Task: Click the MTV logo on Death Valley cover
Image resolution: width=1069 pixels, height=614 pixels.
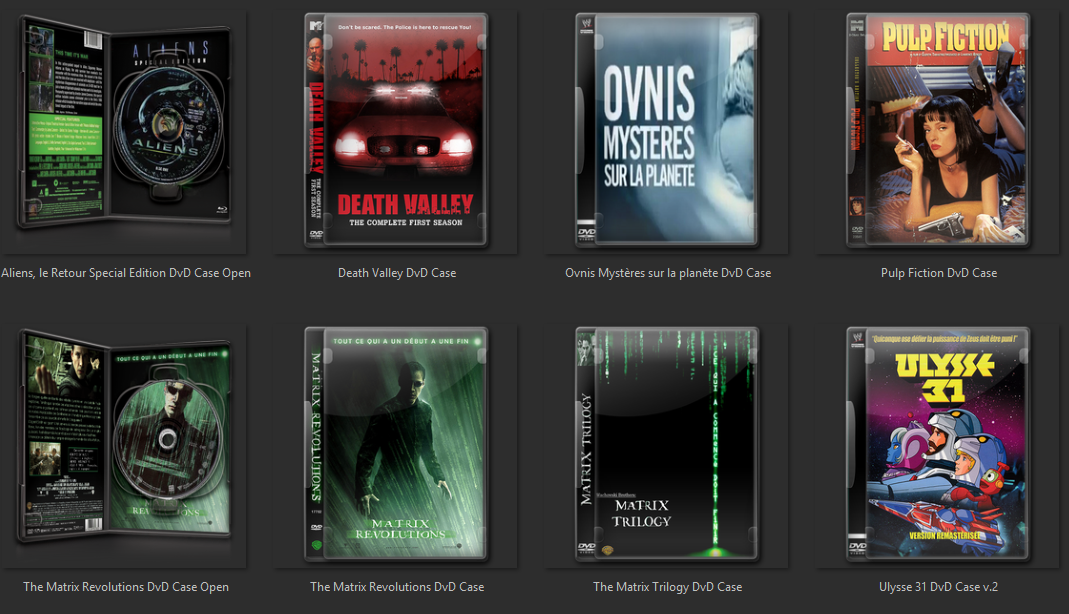Action: [314, 24]
